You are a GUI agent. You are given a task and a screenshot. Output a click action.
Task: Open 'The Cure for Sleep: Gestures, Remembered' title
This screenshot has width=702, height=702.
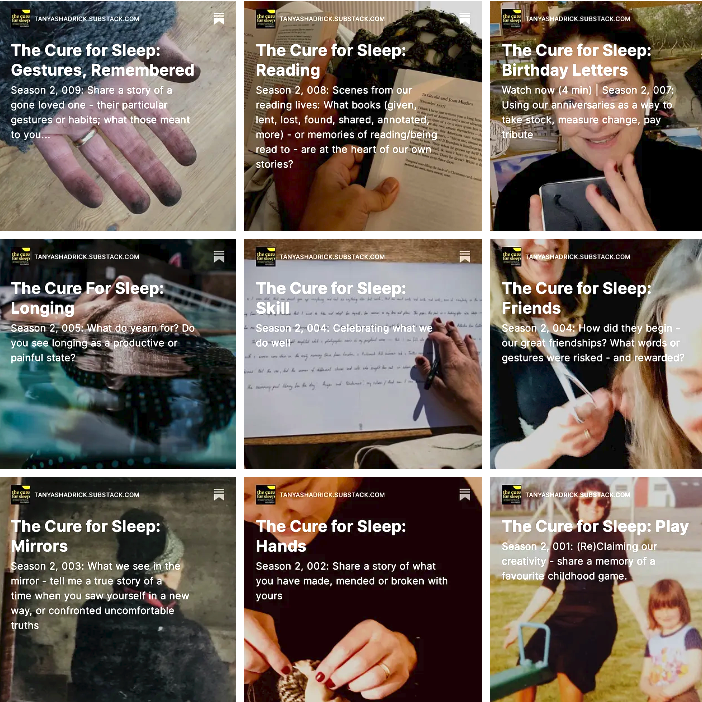click(103, 60)
